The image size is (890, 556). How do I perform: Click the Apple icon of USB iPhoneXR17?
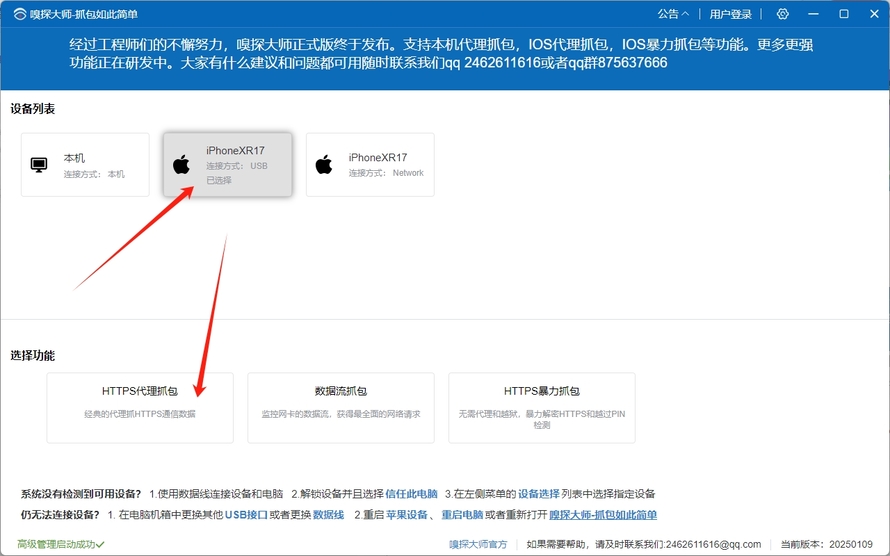pyautogui.click(x=181, y=165)
